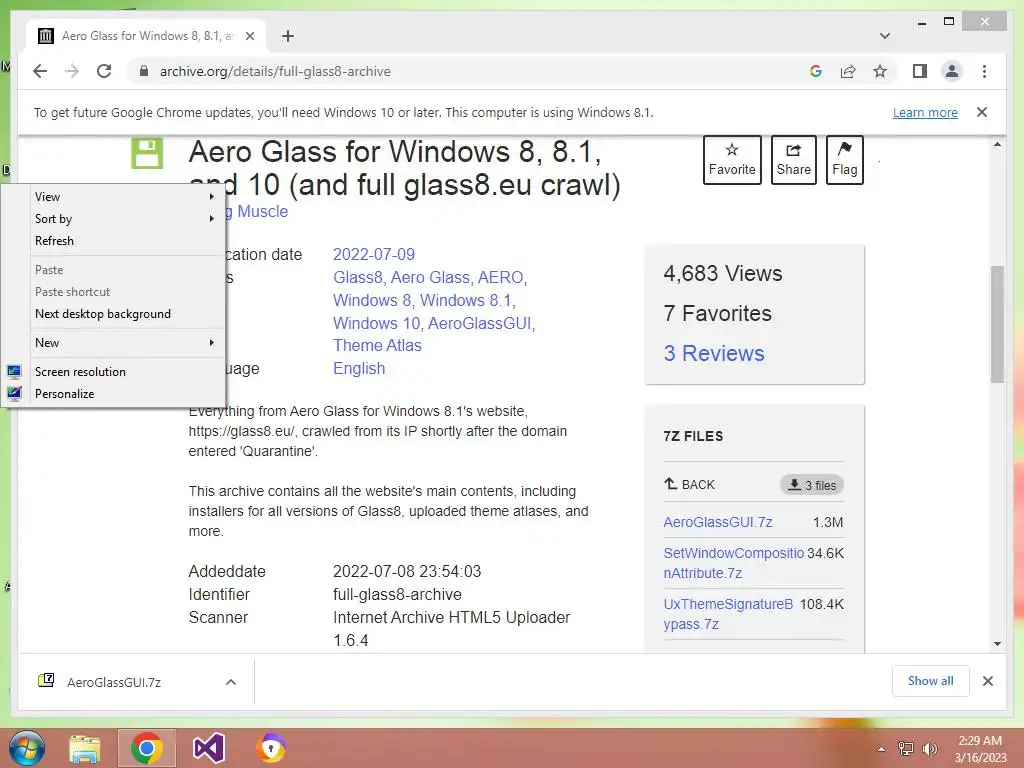Open the downloaded AeroGlassGUI.7z in download bar
The height and width of the screenshot is (768, 1024).
pos(114,682)
